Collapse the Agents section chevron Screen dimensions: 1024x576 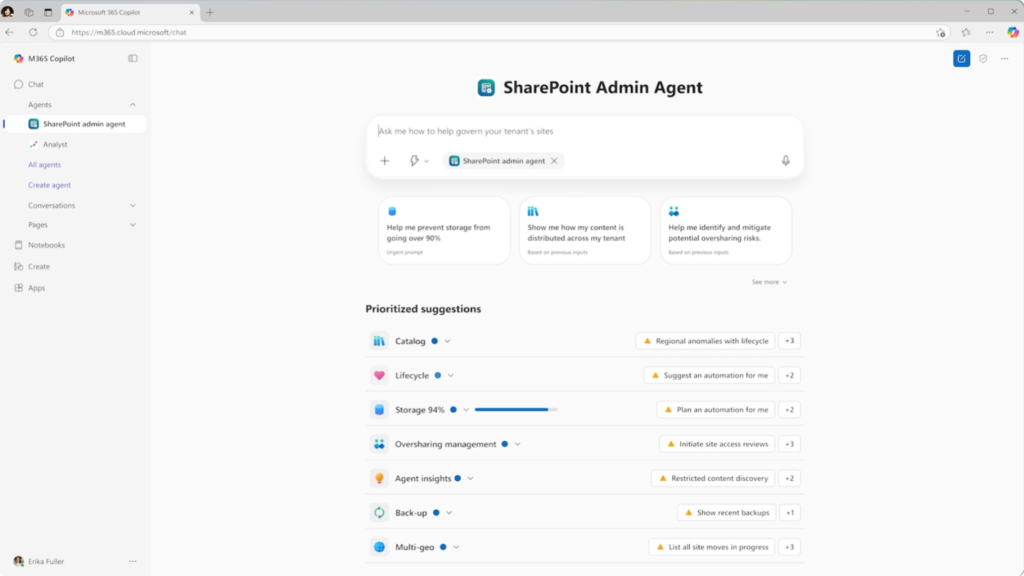(133, 104)
